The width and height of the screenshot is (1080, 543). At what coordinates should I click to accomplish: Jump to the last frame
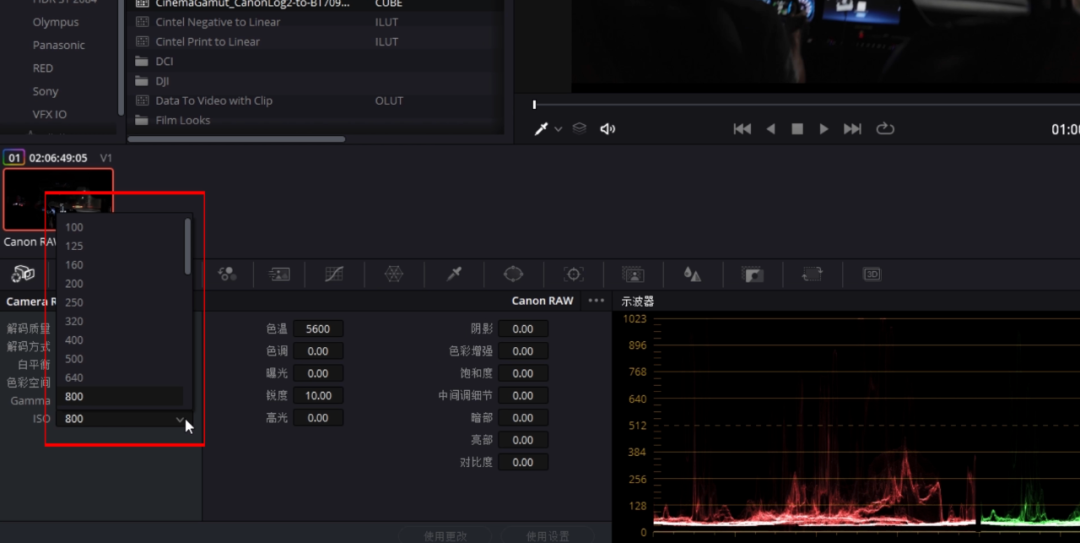click(853, 129)
